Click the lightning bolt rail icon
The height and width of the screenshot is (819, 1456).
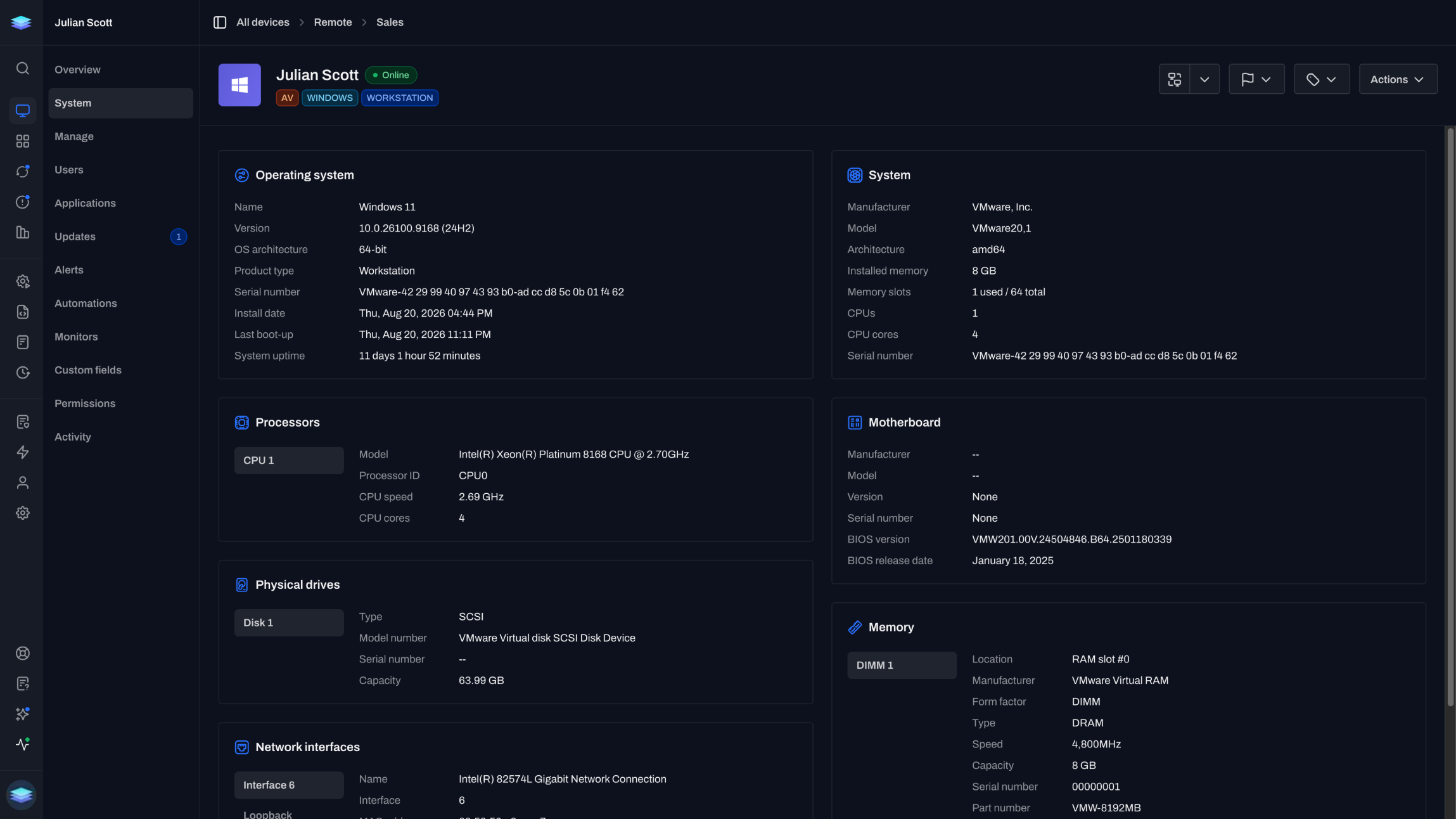point(23,452)
